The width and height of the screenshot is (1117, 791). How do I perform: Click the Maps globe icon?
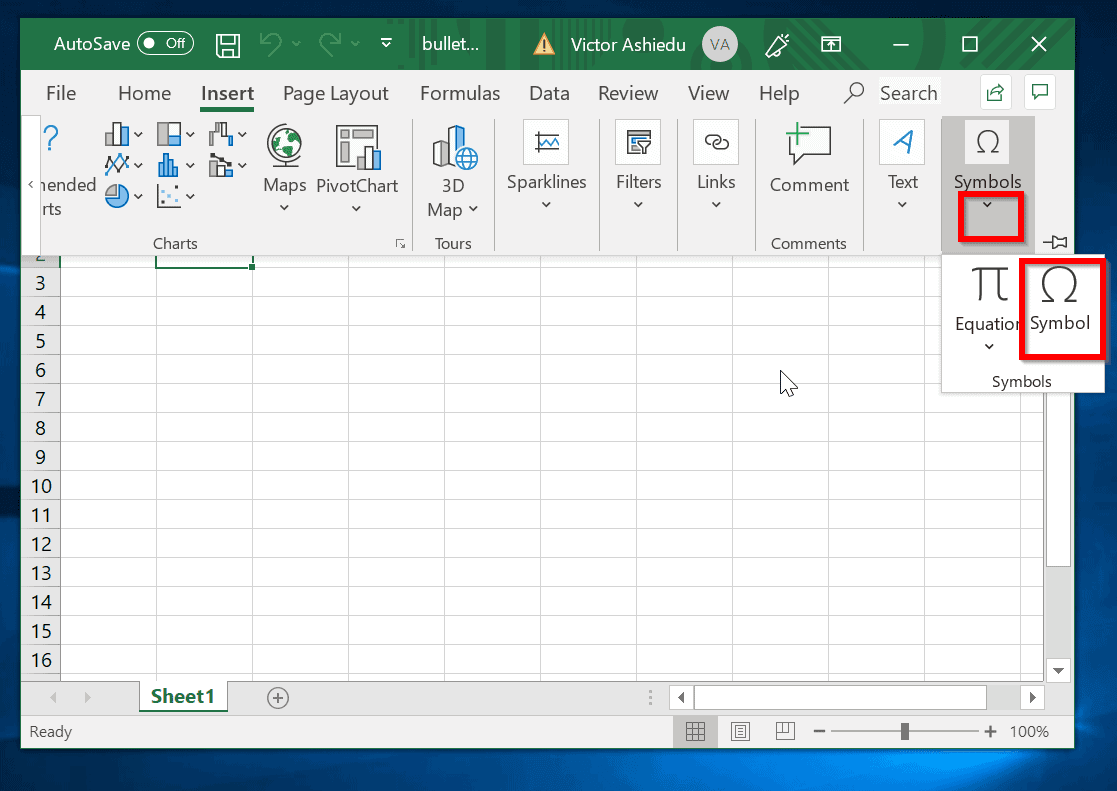(x=285, y=146)
